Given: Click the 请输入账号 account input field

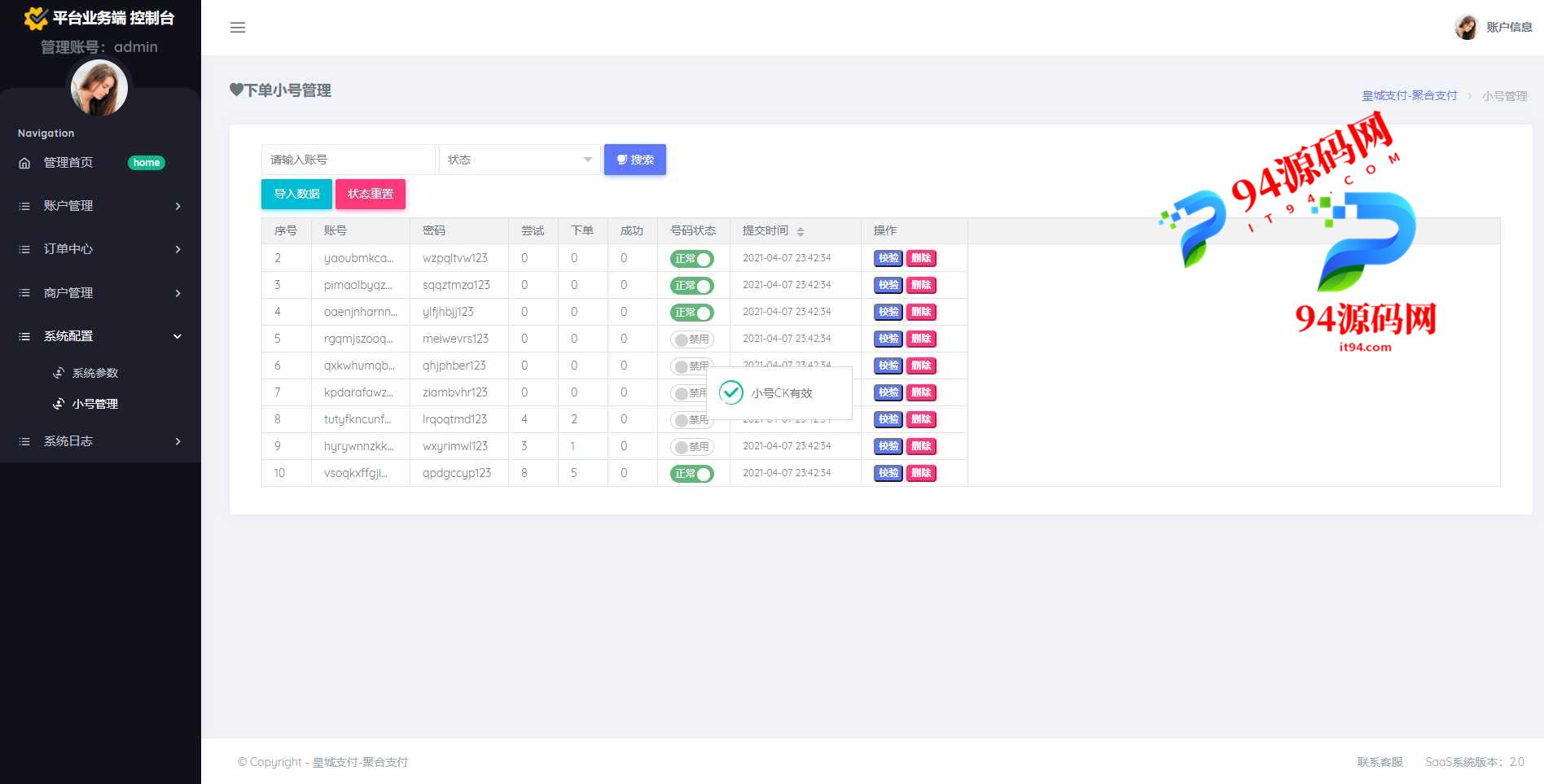Looking at the screenshot, I should pos(349,160).
